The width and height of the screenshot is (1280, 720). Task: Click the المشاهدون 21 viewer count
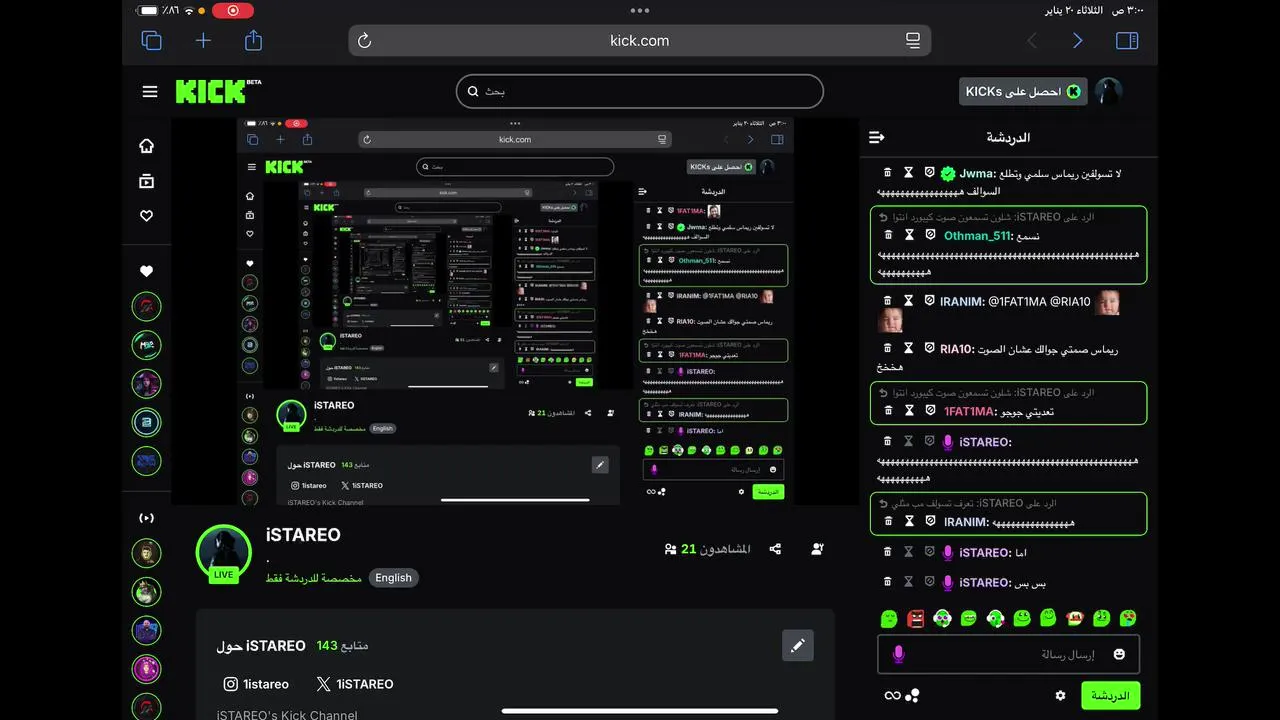pyautogui.click(x=707, y=549)
